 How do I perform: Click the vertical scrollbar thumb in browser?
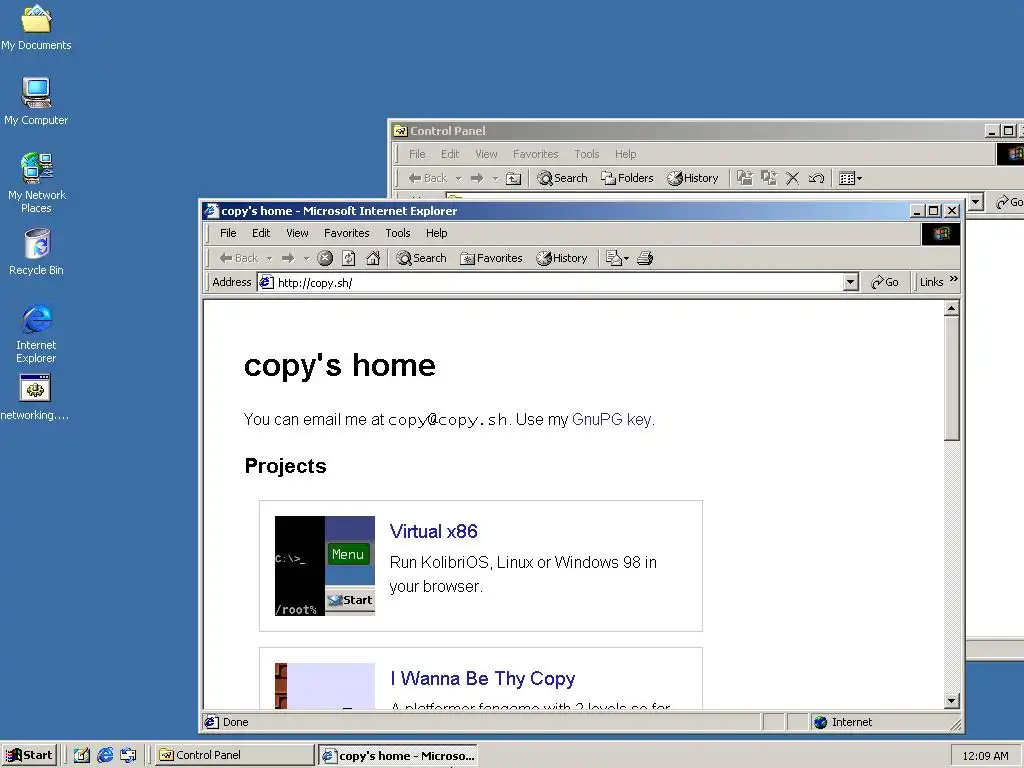(x=952, y=379)
